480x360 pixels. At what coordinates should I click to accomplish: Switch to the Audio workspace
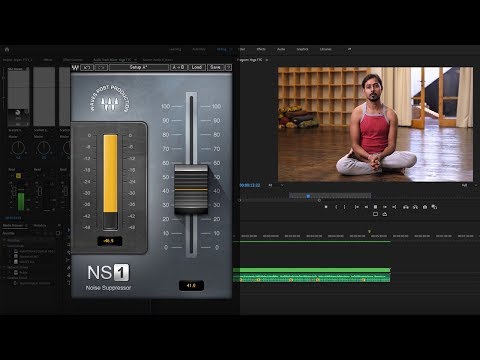pyautogui.click(x=281, y=49)
